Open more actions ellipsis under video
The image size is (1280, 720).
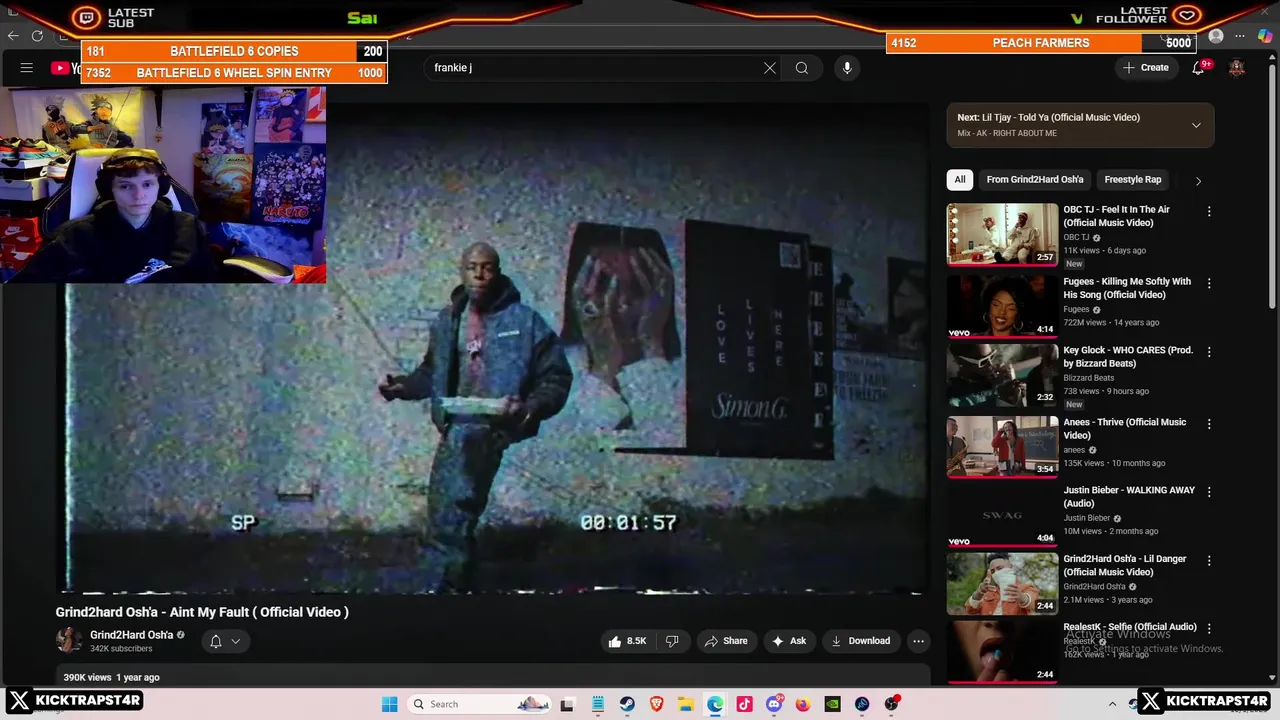(x=918, y=641)
